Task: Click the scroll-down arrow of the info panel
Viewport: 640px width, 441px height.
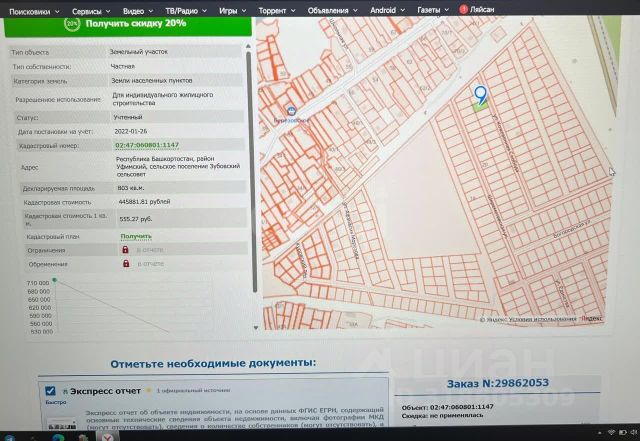Action: coord(256,327)
